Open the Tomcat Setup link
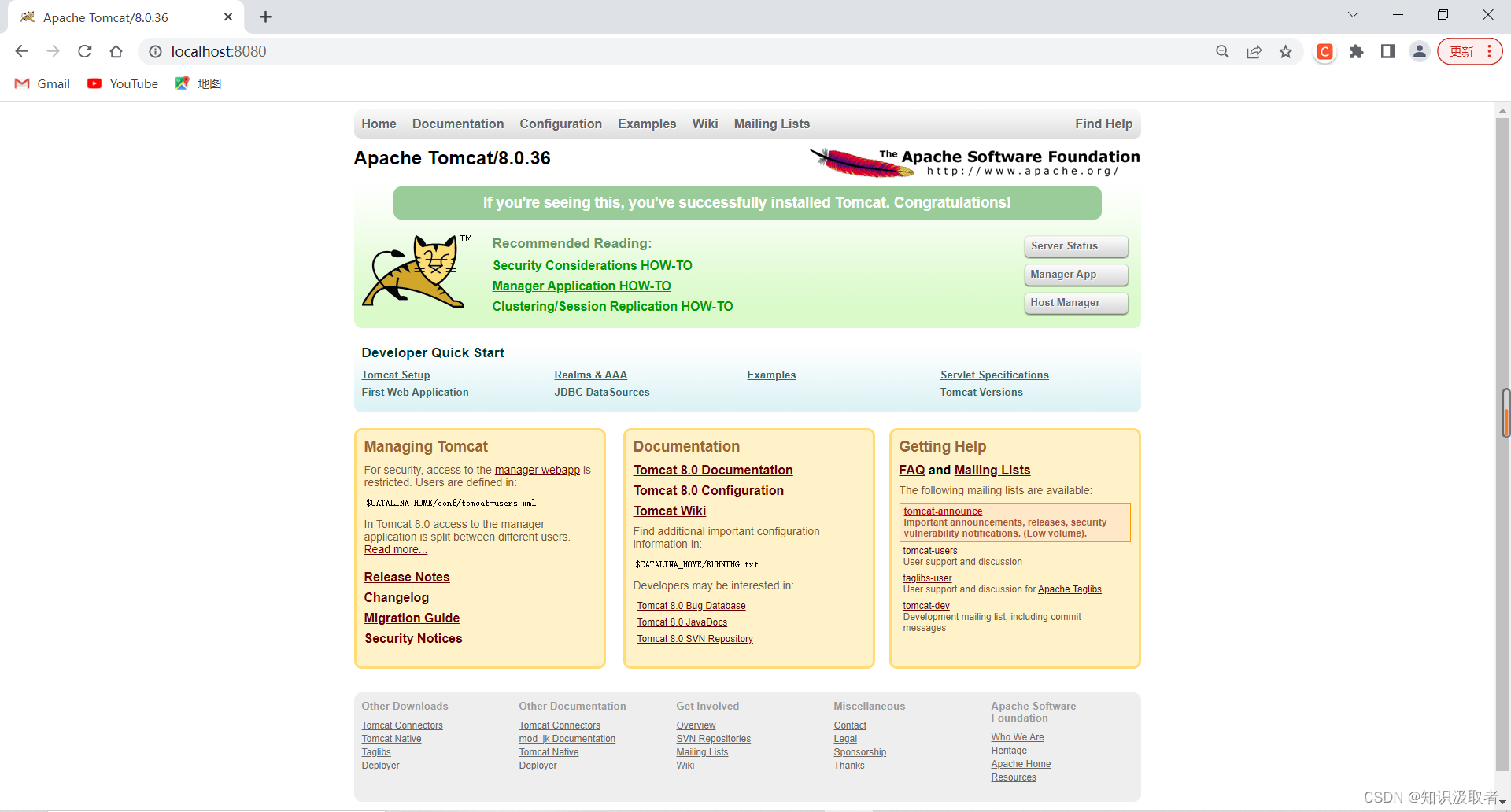The image size is (1511, 812). 396,375
